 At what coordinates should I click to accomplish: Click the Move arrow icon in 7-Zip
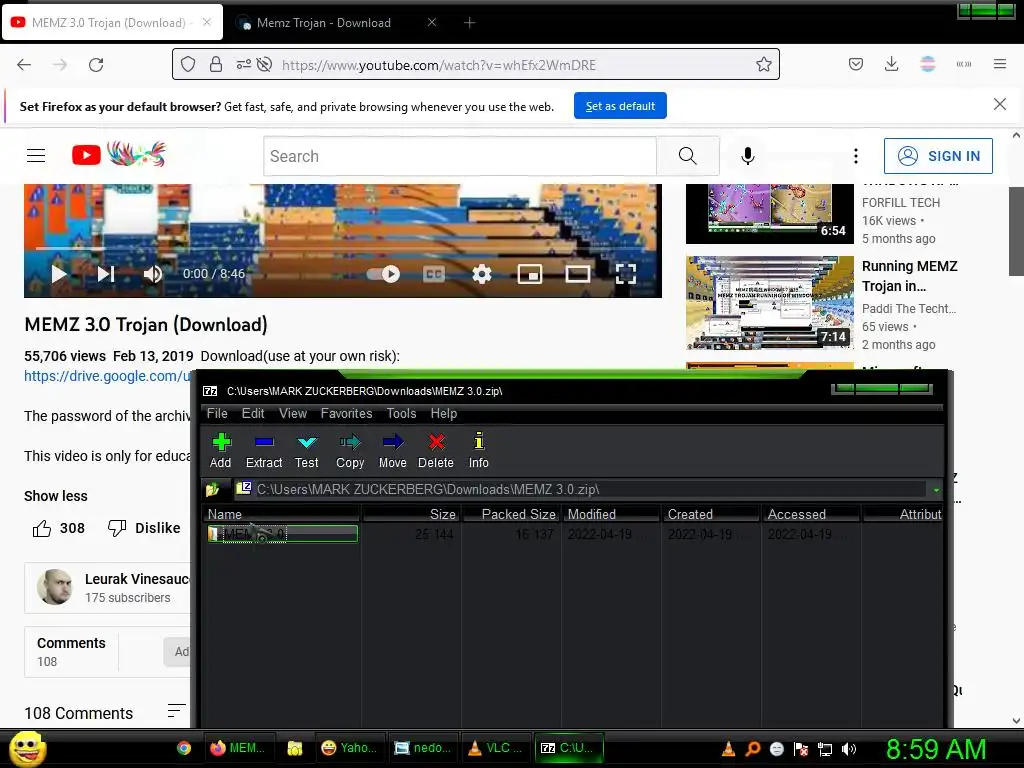tap(392, 451)
